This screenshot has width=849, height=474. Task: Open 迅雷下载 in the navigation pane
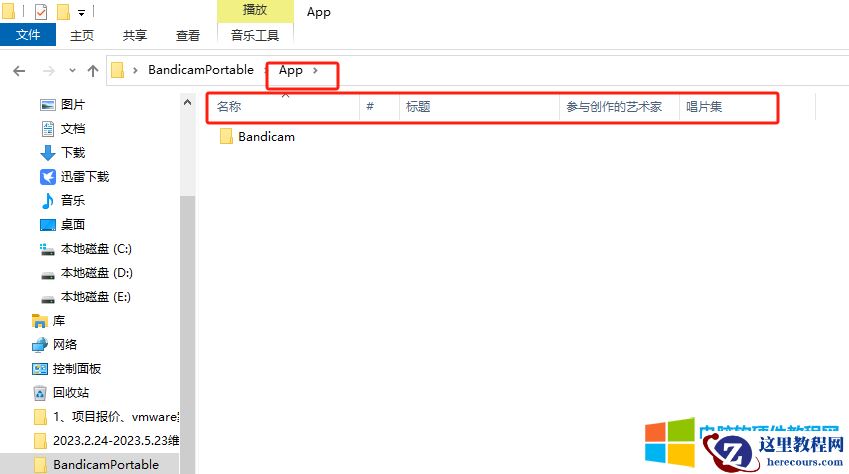[x=85, y=177]
